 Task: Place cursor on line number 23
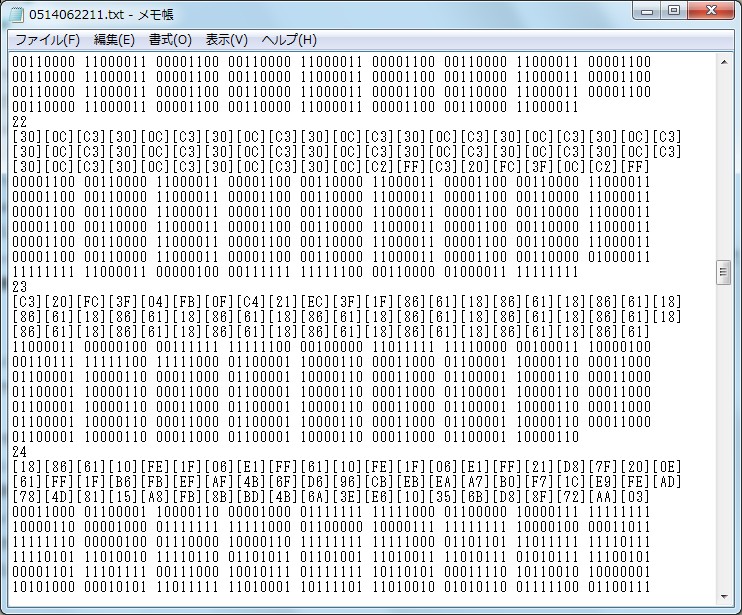[x=19, y=287]
